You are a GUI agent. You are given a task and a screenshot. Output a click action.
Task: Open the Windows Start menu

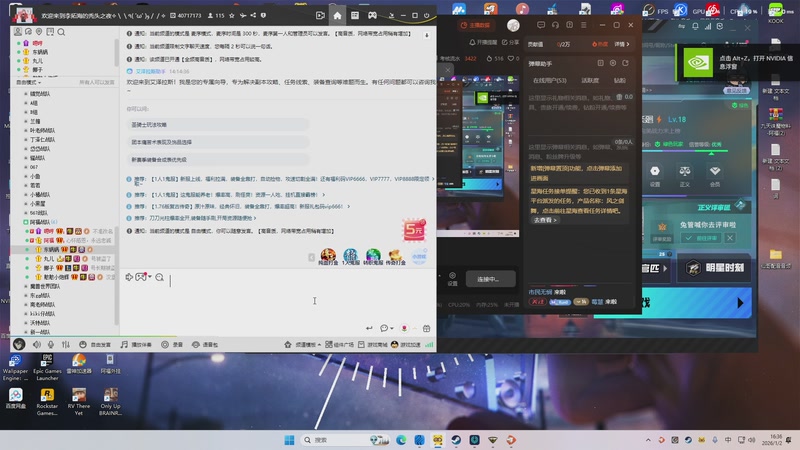[289, 440]
